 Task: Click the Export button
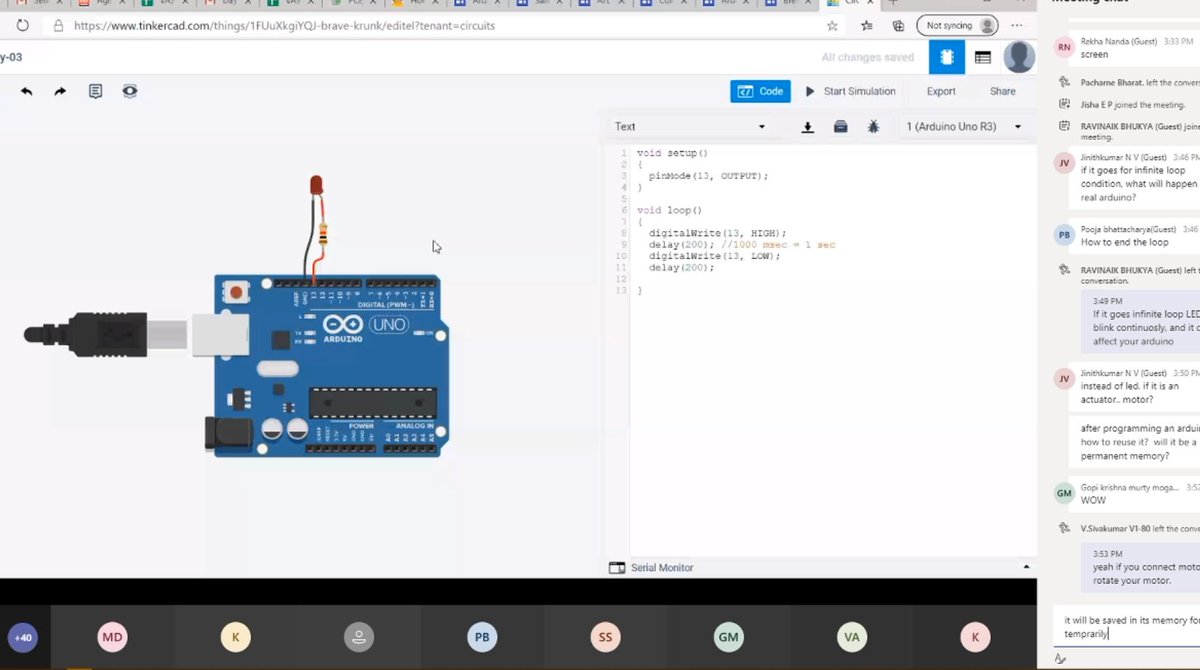[941, 91]
